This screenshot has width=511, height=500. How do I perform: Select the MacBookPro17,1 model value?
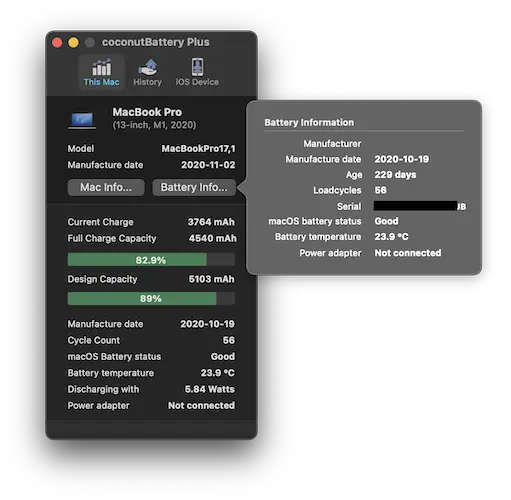click(199, 149)
